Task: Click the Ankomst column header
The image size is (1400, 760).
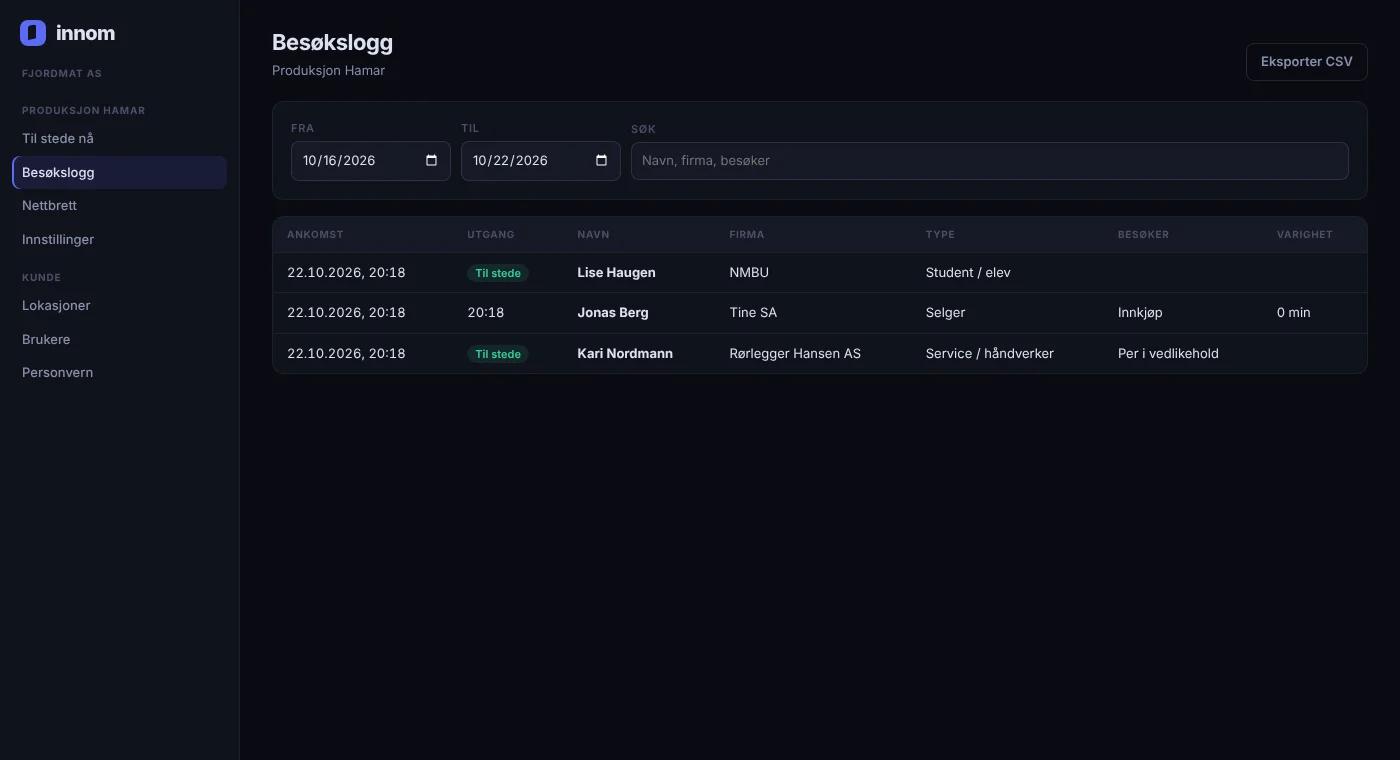Action: (x=315, y=235)
